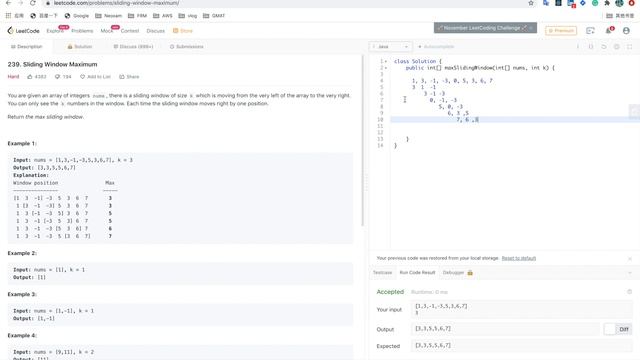Open the GMAT bookmark folder
Image resolution: width=640 pixels, height=360 pixels.
tap(214, 16)
